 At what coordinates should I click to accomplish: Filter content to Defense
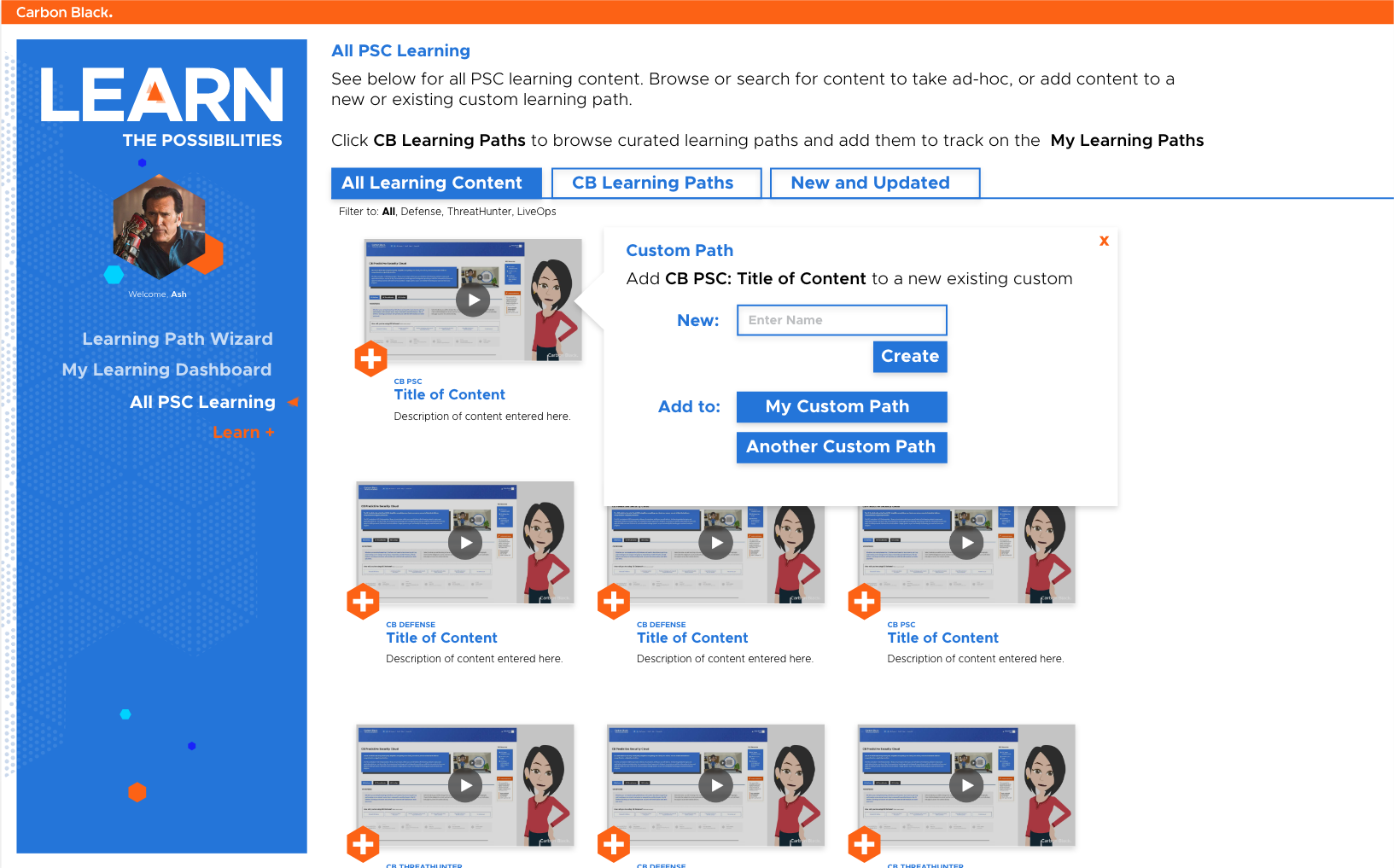421,212
